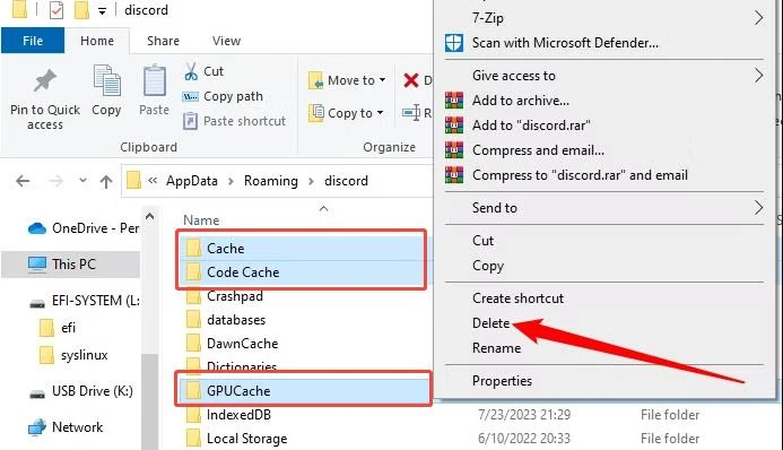Open the recent locations dropdown arrow
783x450 pixels.
(x=83, y=180)
